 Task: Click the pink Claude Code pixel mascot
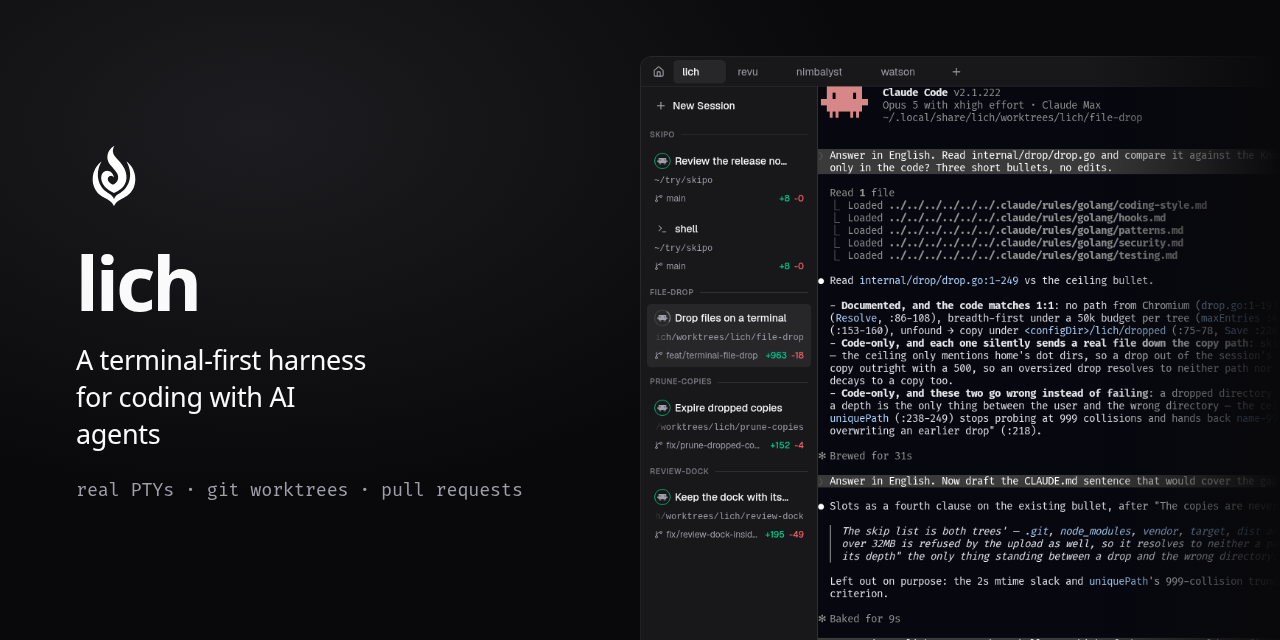pos(844,100)
